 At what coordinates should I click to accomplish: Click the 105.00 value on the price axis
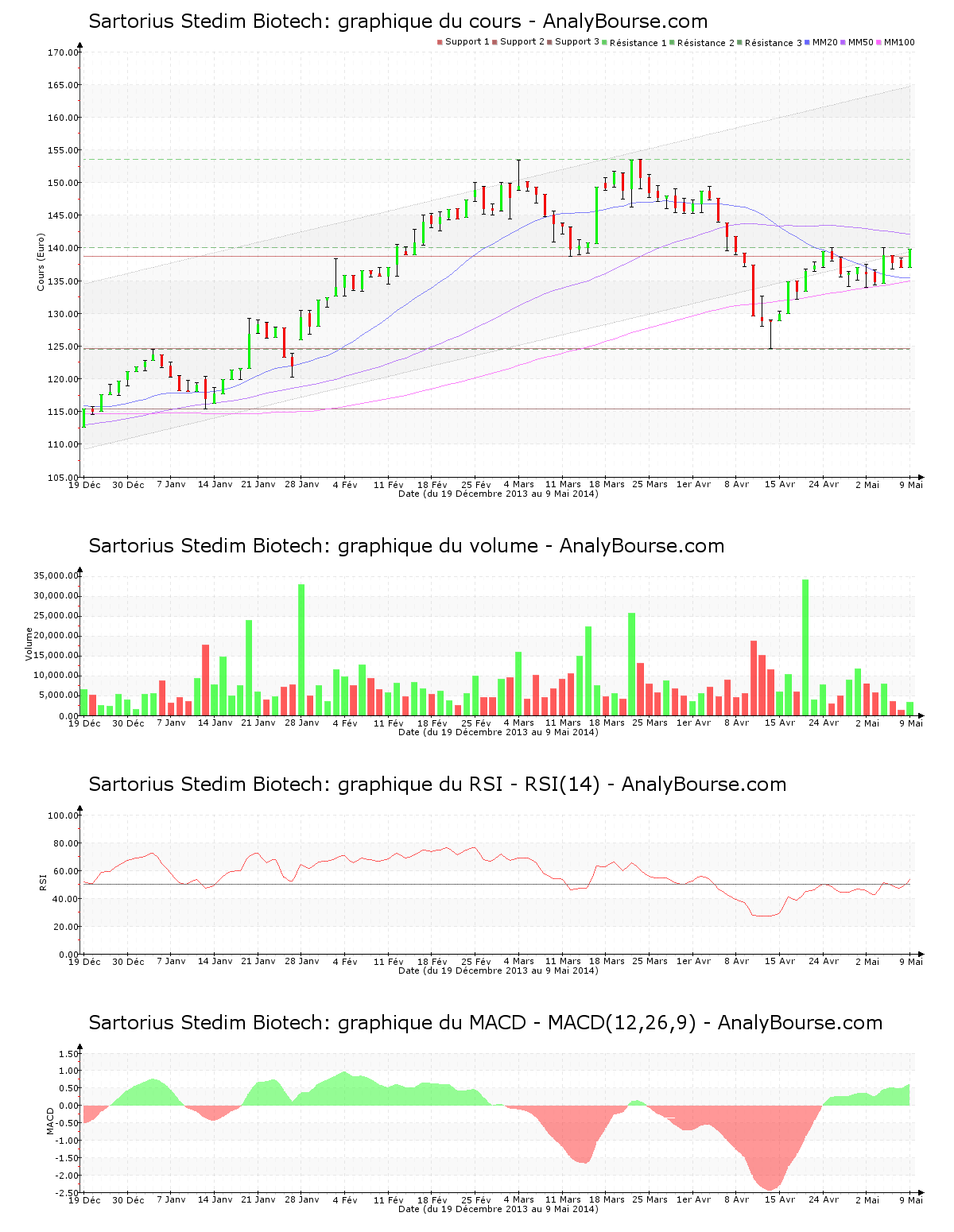click(63, 477)
